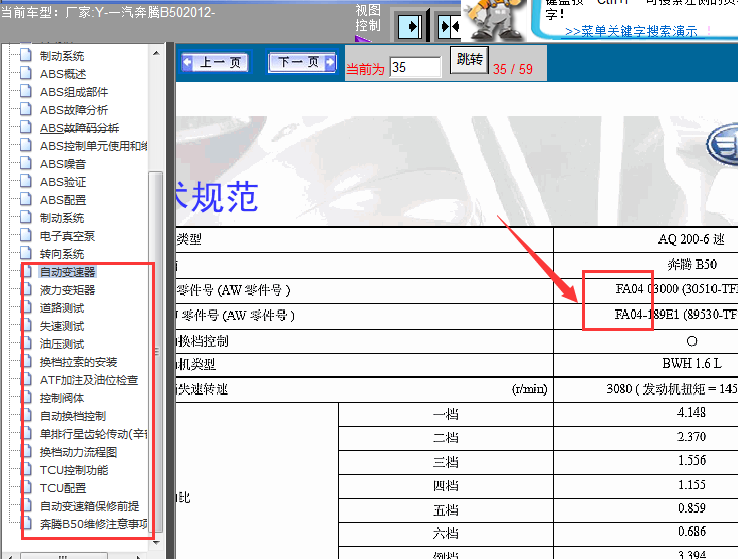The width and height of the screenshot is (738, 559).
Task: Click the page icon beside 失速测试
Action: 28,325
